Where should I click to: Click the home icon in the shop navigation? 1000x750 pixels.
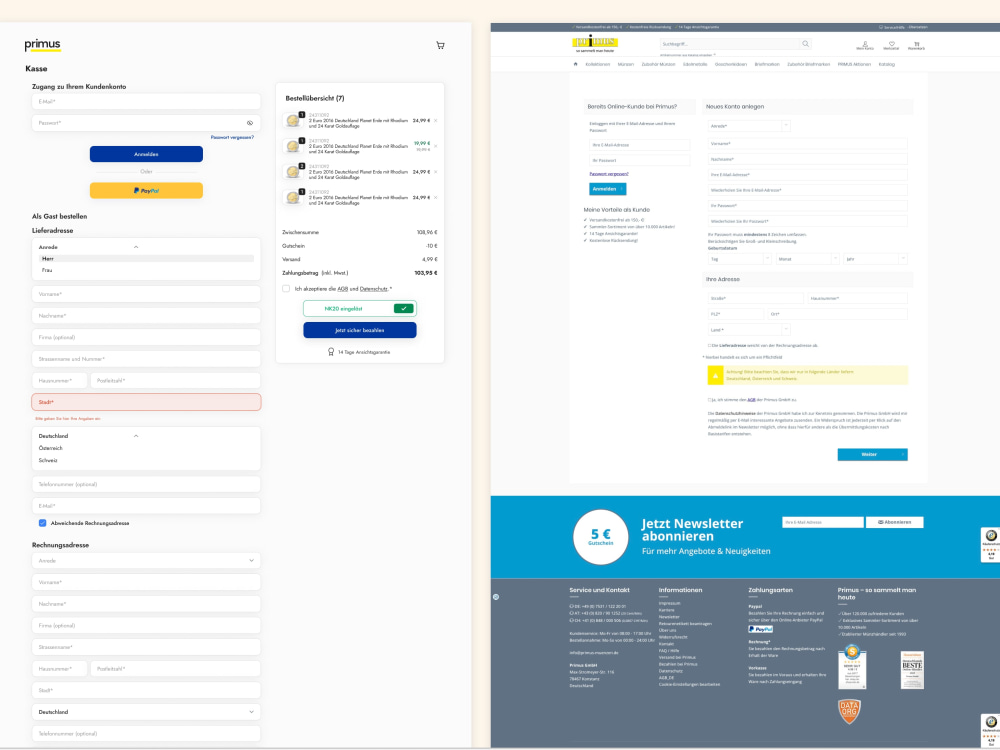(575, 64)
